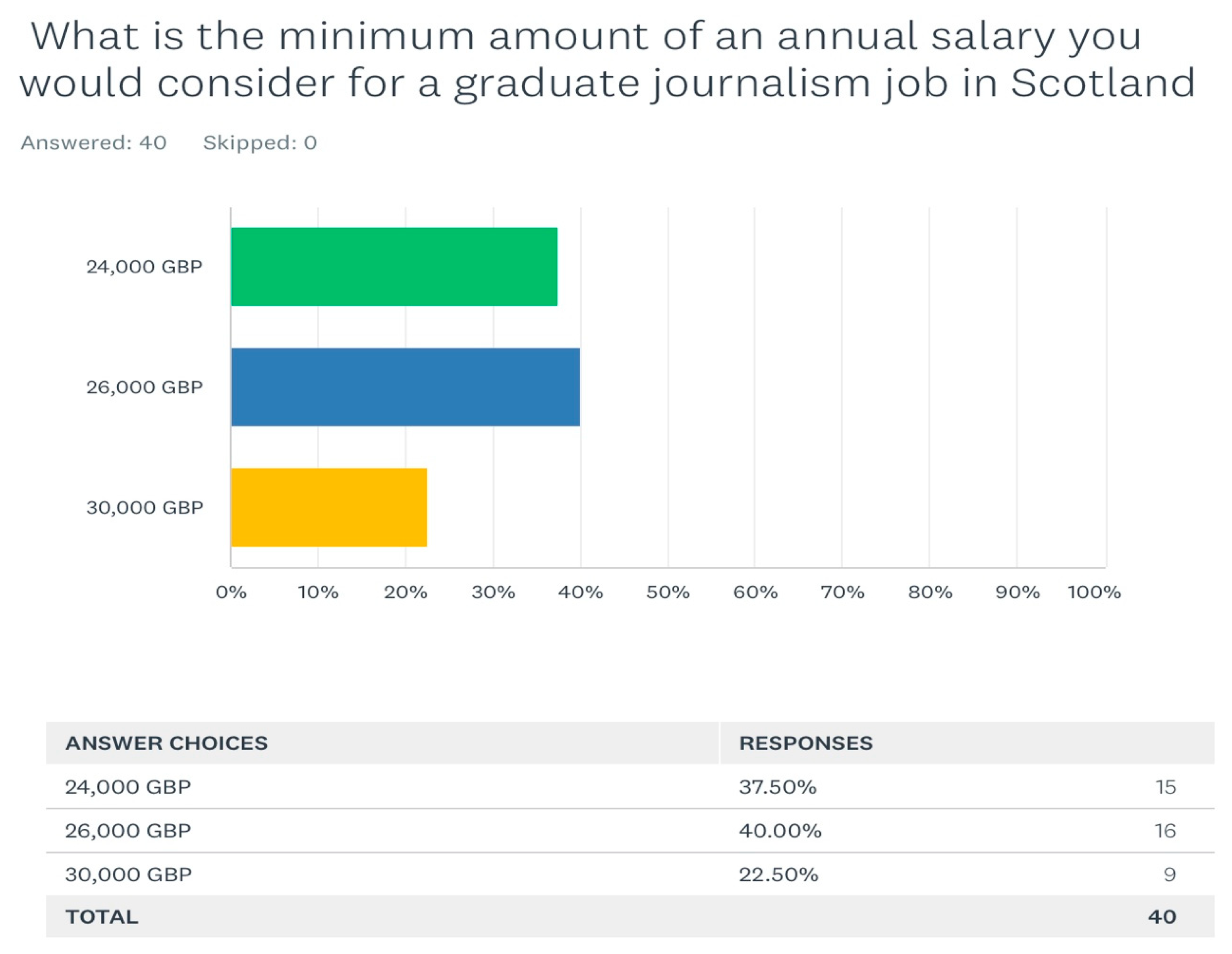Select the 24,000 GBP table row
The width and height of the screenshot is (1232, 954).
pos(630,786)
